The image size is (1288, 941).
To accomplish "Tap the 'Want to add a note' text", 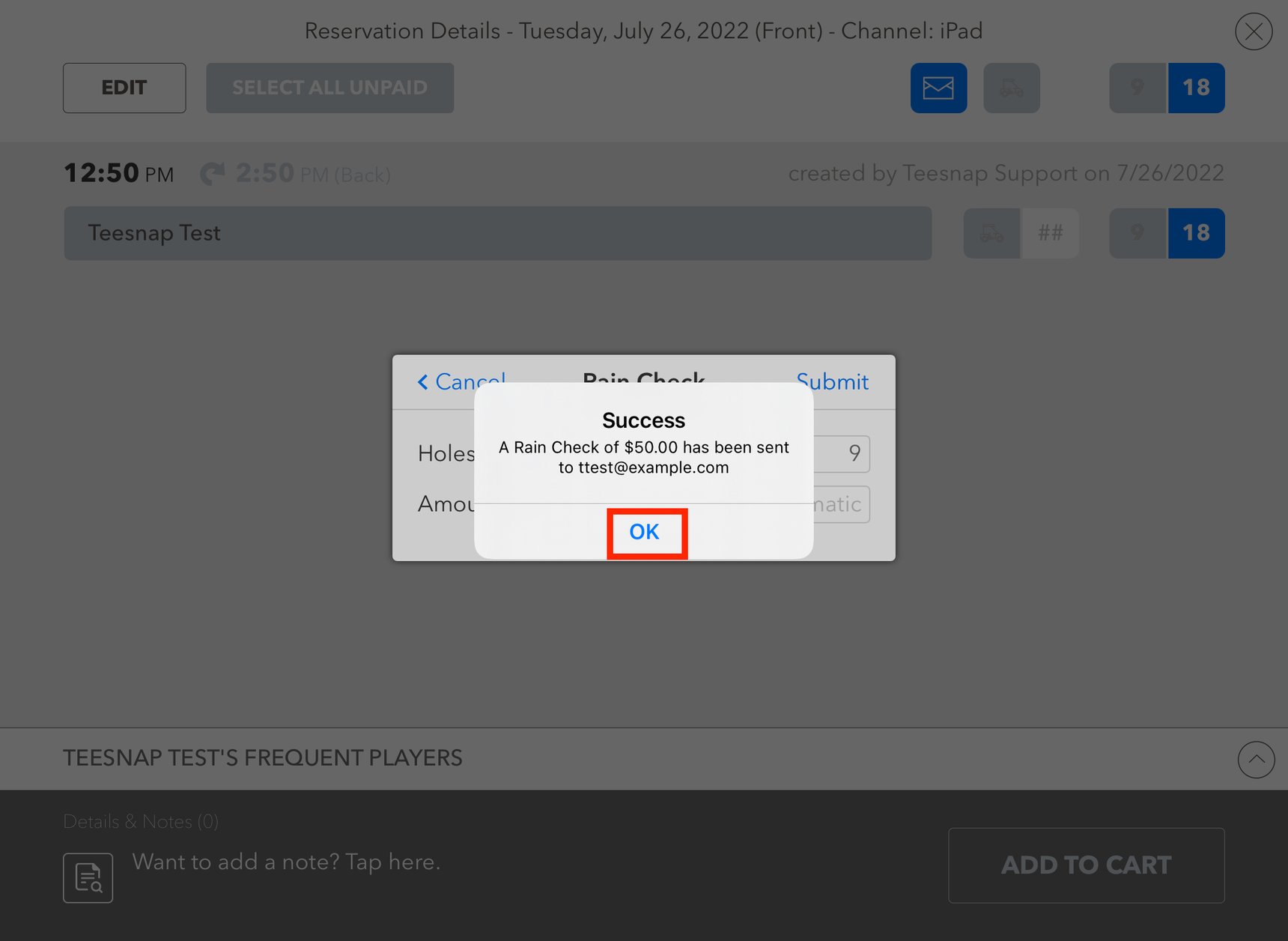I will (286, 862).
